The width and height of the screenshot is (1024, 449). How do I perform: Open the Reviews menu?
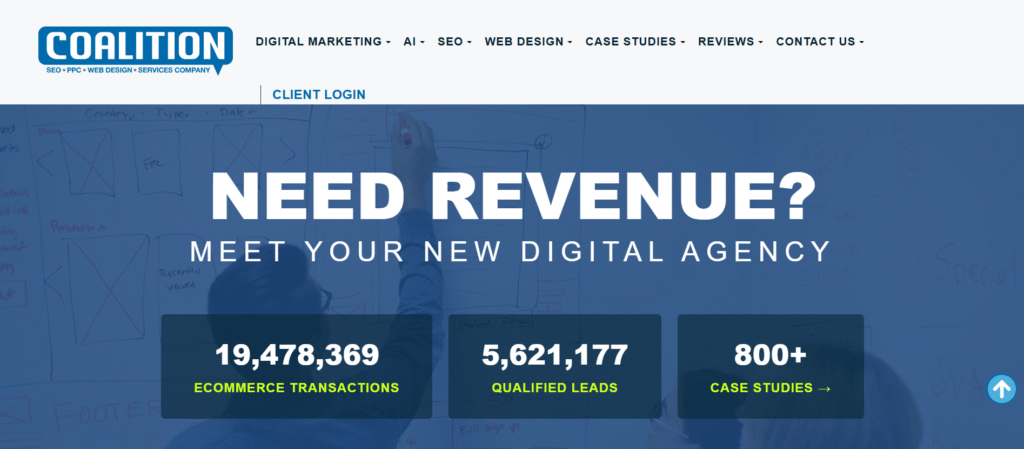730,42
